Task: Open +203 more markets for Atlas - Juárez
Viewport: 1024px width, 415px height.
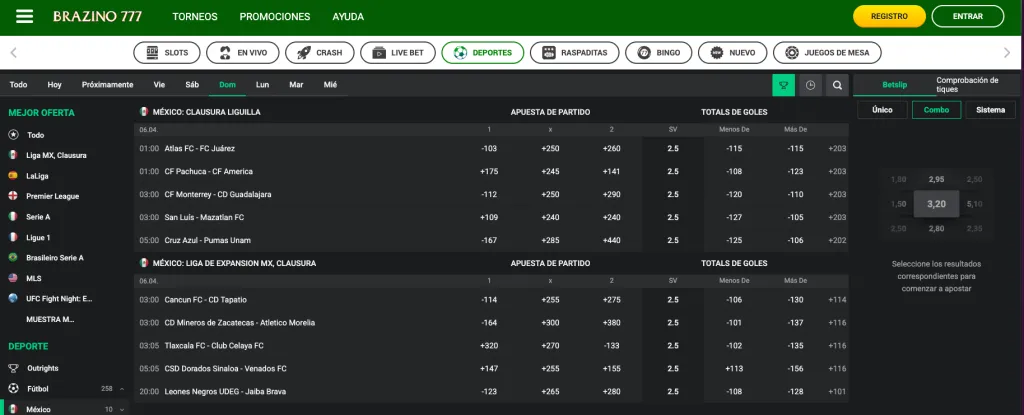Action: (x=837, y=148)
